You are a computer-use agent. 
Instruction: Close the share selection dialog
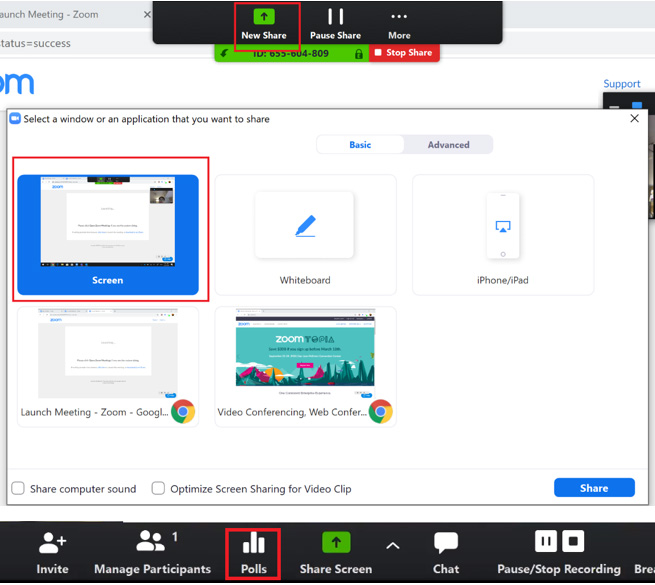[x=634, y=119]
